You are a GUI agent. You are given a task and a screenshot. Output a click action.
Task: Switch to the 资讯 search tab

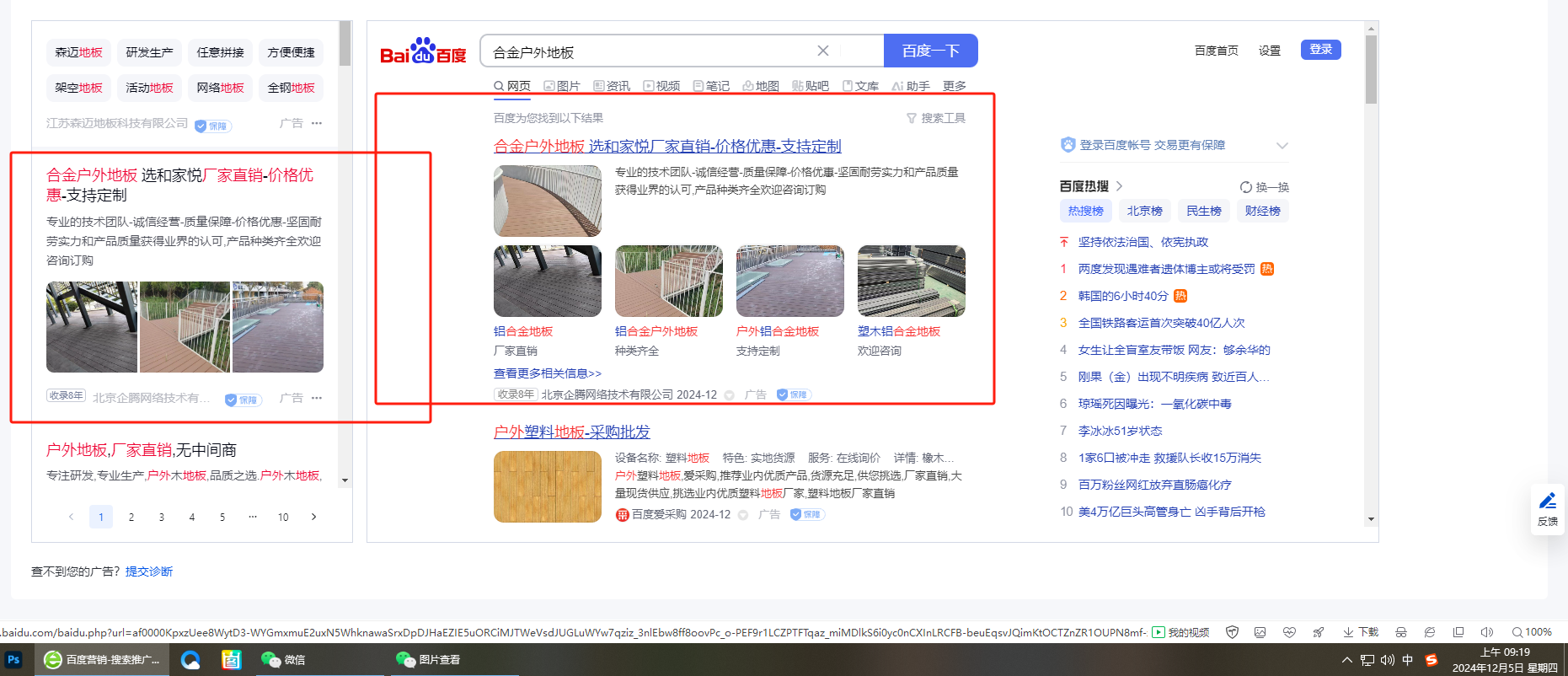point(612,86)
